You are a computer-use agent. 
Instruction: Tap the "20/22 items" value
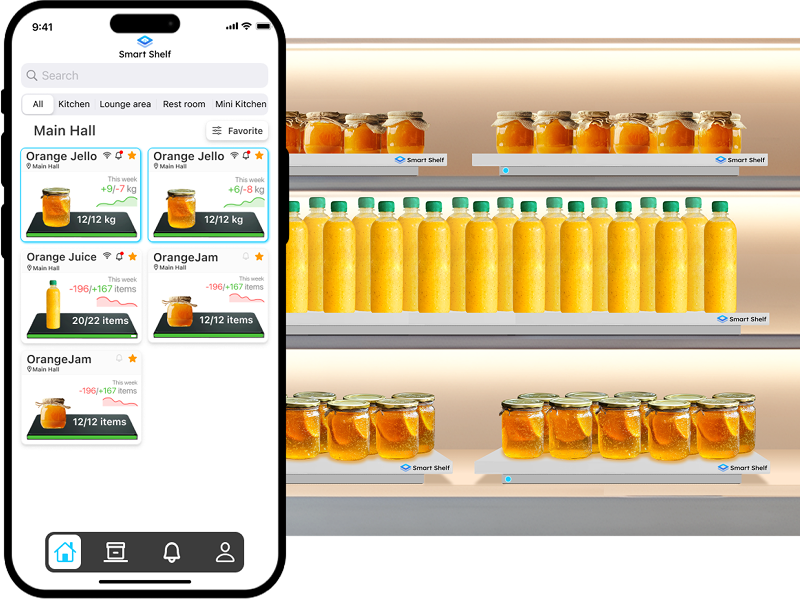click(x=100, y=320)
